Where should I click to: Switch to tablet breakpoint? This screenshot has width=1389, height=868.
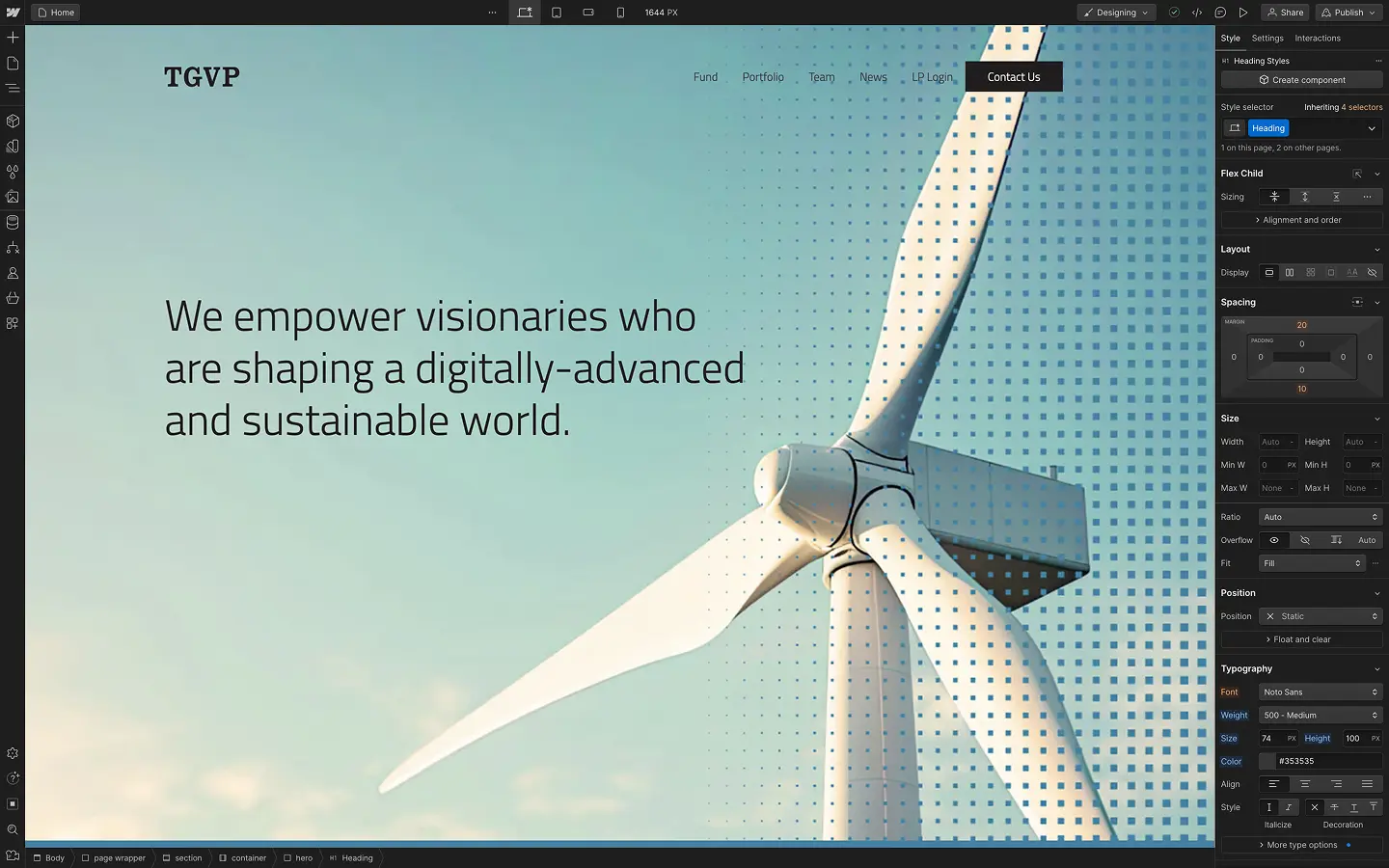click(x=557, y=13)
